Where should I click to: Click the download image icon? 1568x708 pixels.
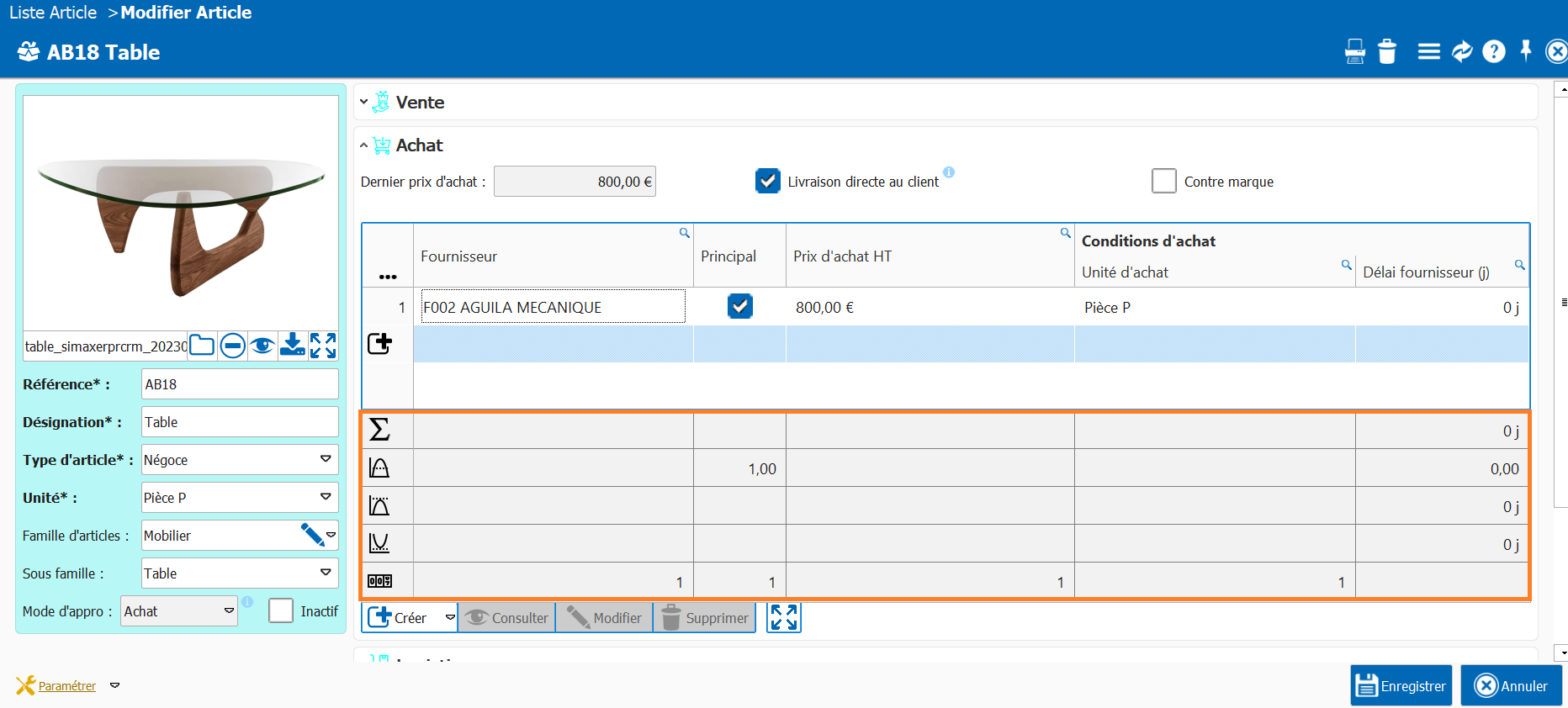[x=292, y=346]
